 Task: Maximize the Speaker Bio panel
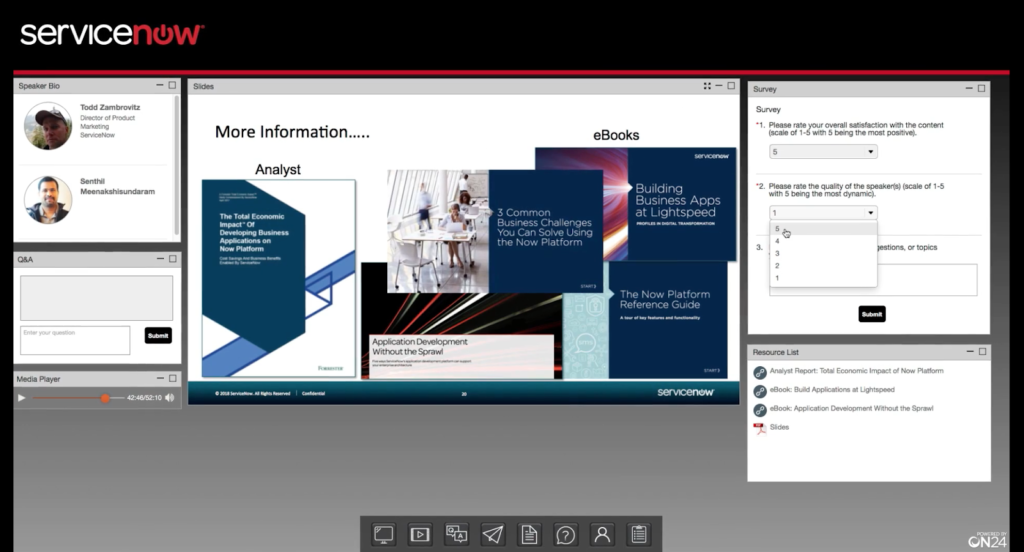coord(172,85)
